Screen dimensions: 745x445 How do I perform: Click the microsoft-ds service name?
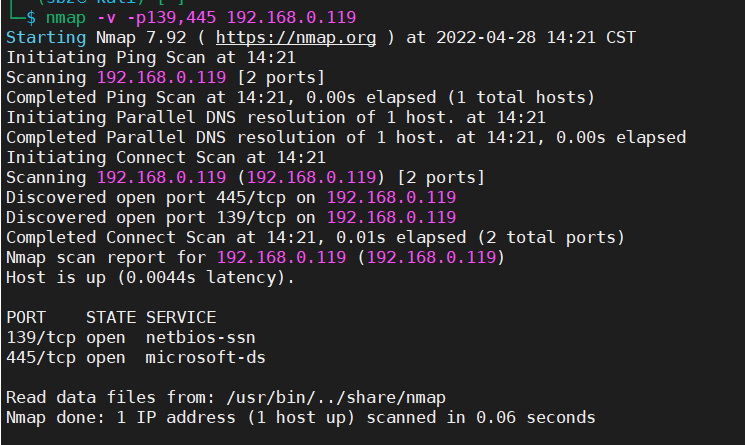click(205, 358)
